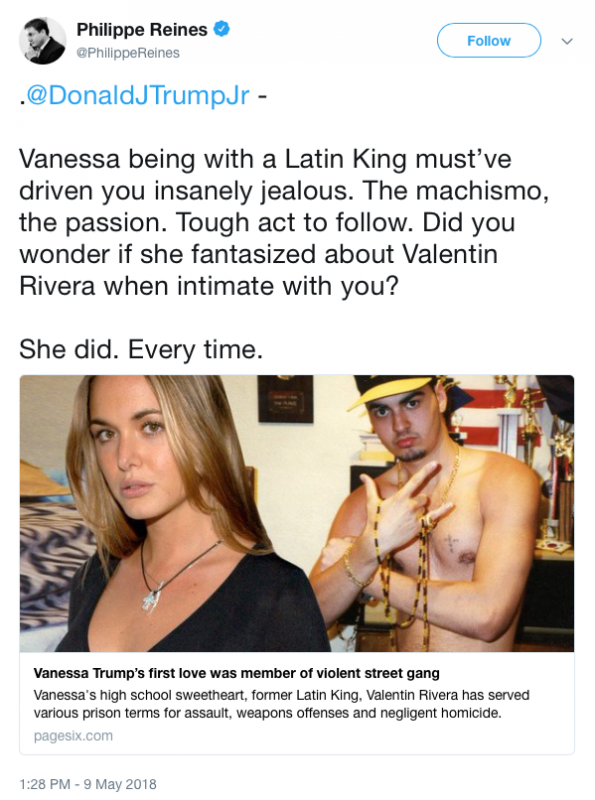This screenshot has width=595, height=800.
Task: Open the article description text in card
Action: 281,704
